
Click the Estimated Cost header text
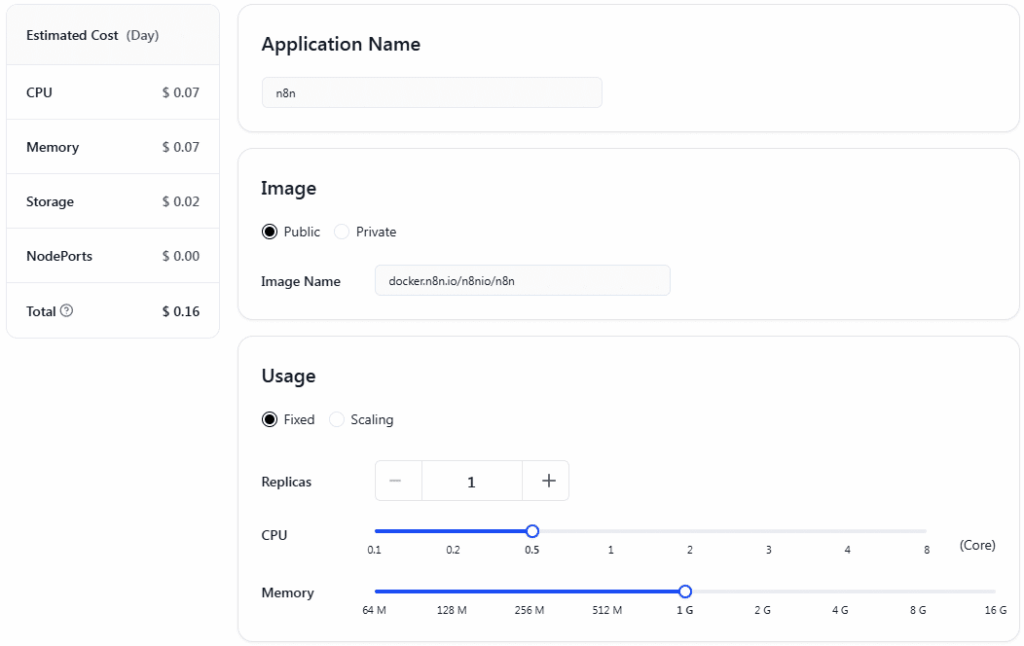[72, 35]
